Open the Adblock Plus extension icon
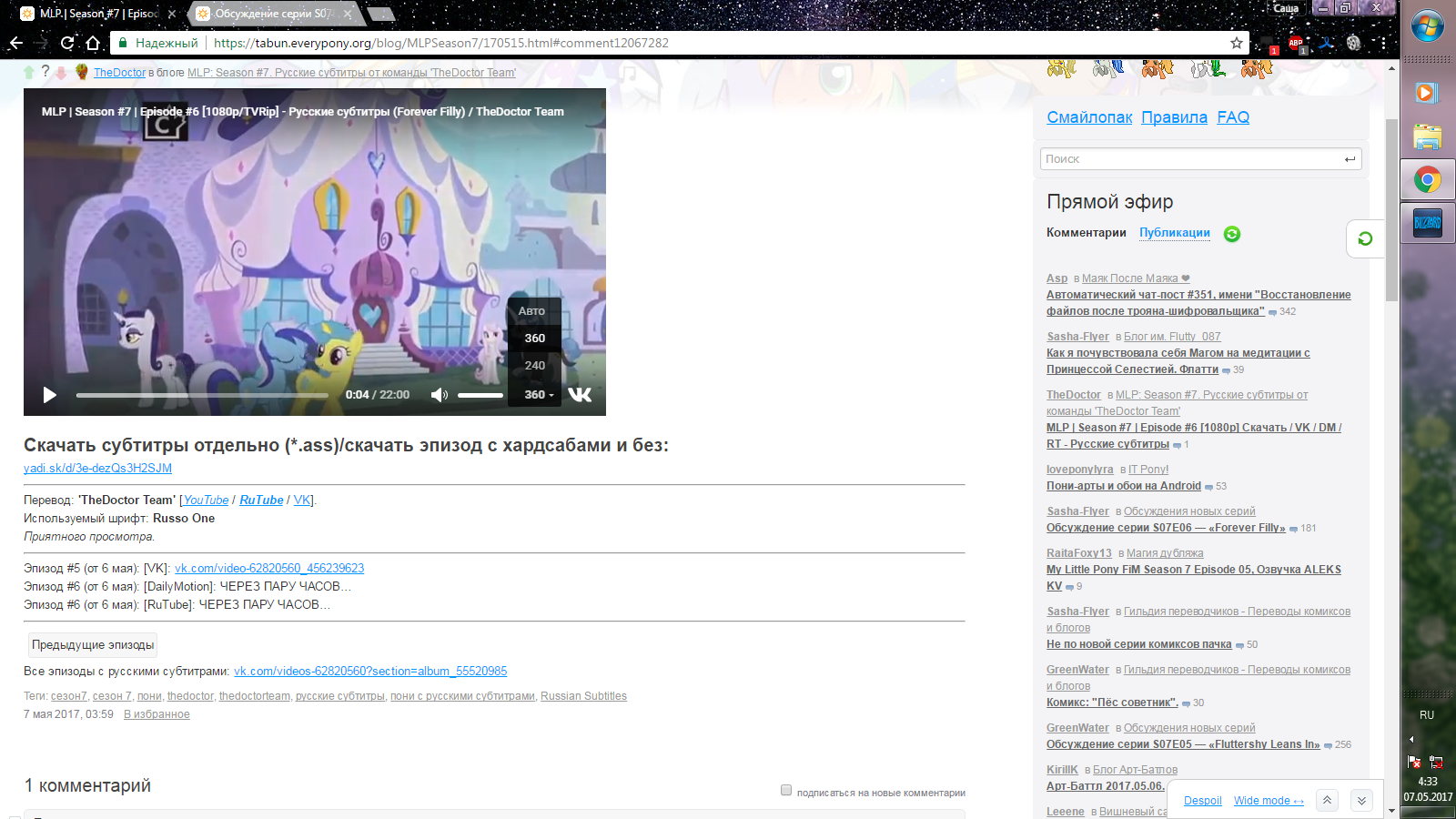1456x819 pixels. (1297, 43)
